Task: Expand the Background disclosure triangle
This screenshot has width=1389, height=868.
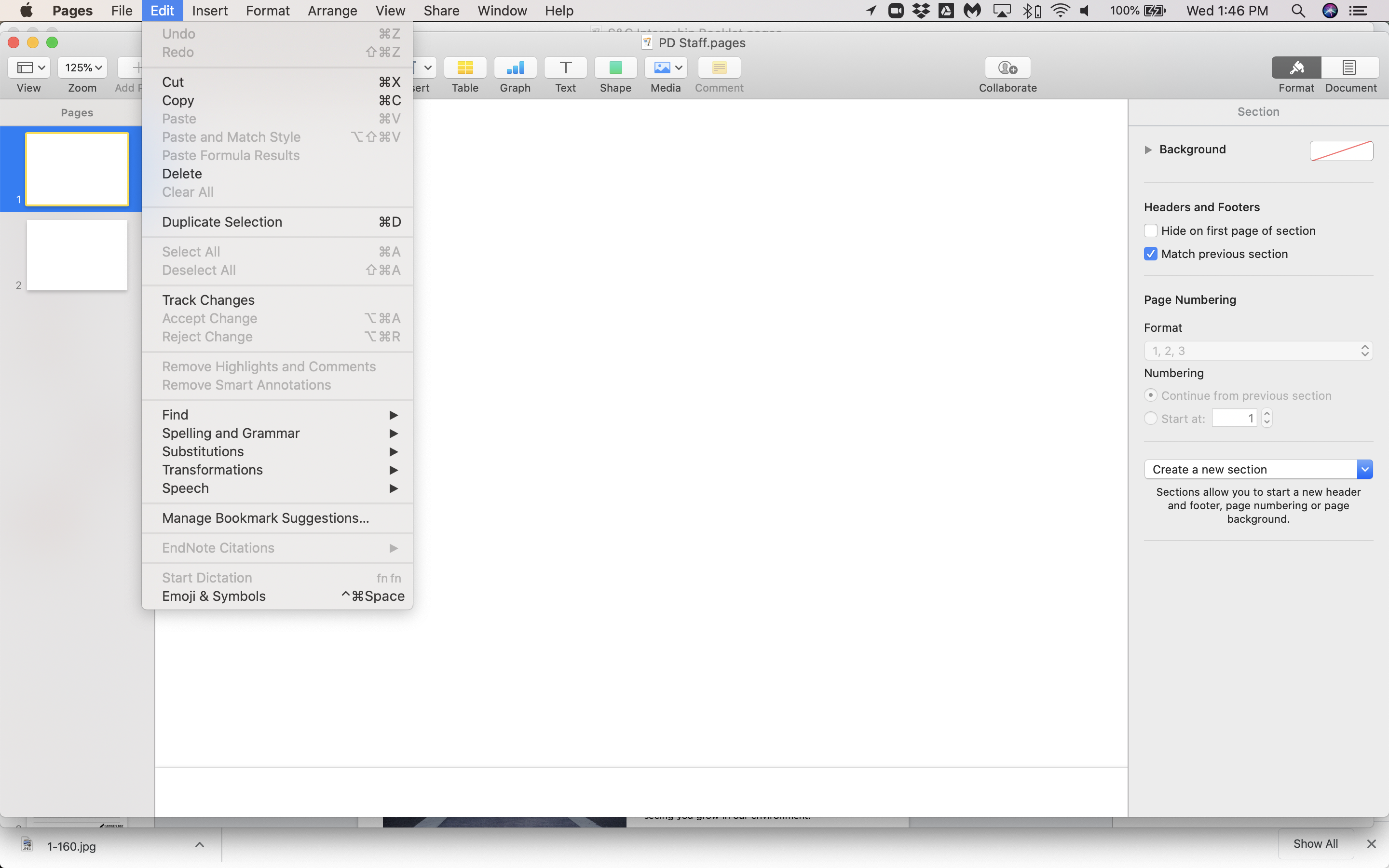Action: 1148,150
